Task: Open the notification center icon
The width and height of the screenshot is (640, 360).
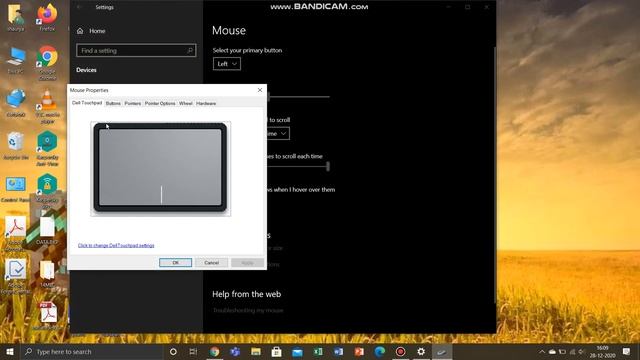Action: click(x=626, y=351)
